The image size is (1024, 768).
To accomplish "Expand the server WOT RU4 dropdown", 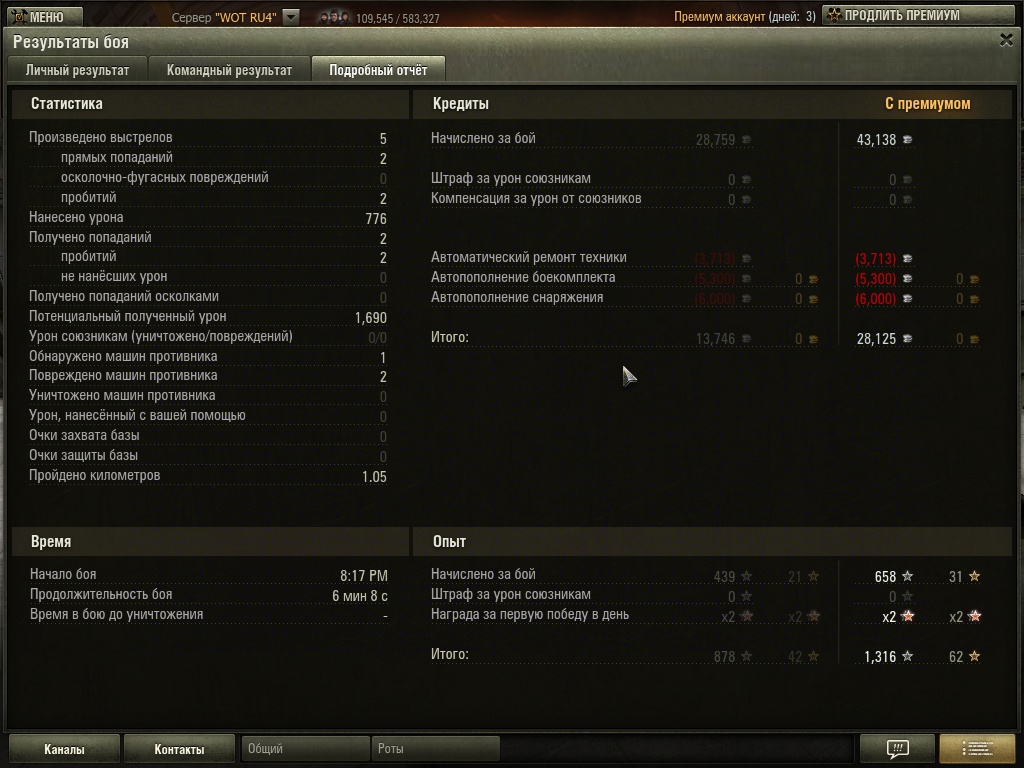I will 291,17.
